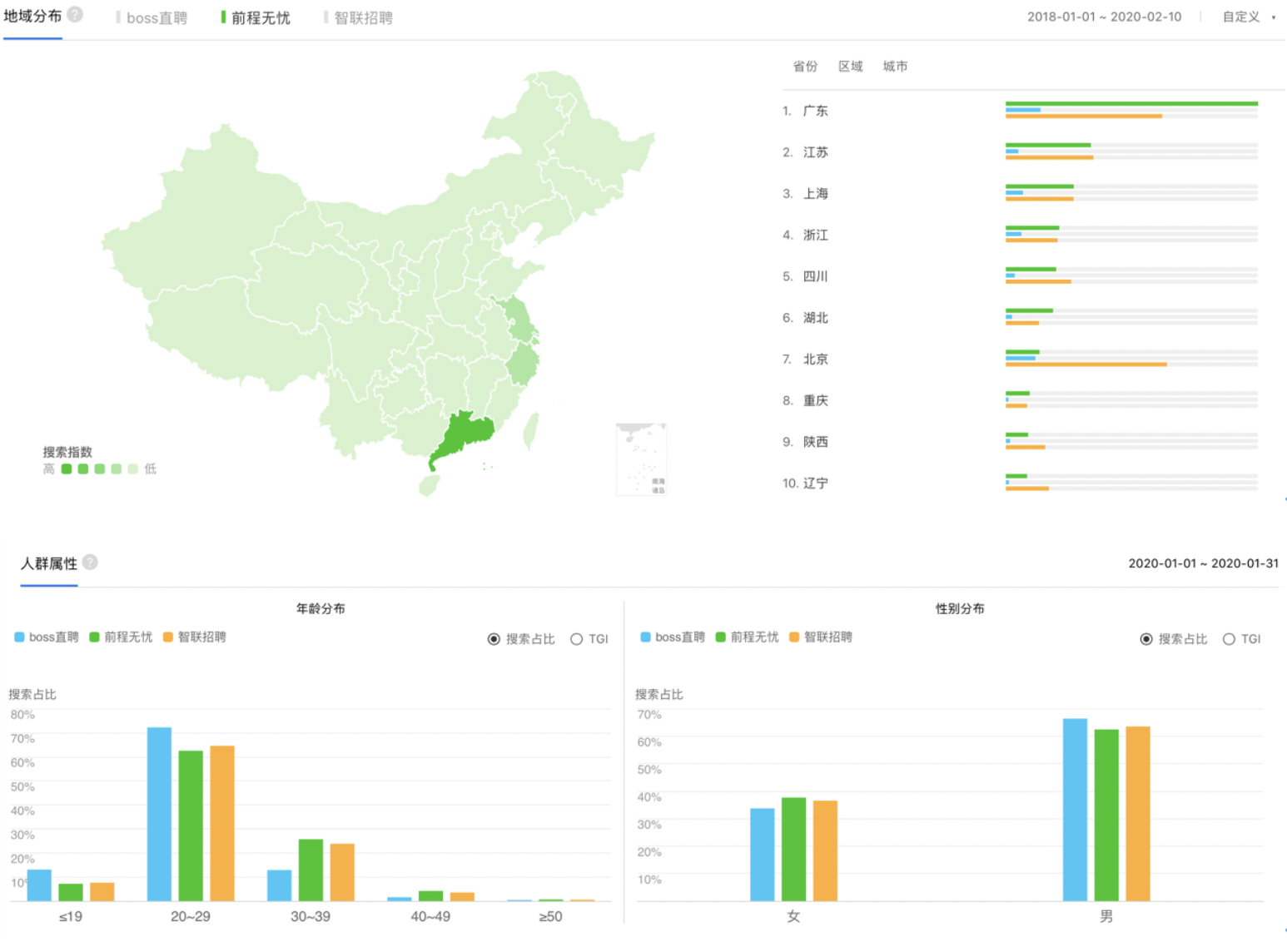Image resolution: width=1287 pixels, height=952 pixels.
Task: Switch to the 城市 tab
Action: [895, 66]
